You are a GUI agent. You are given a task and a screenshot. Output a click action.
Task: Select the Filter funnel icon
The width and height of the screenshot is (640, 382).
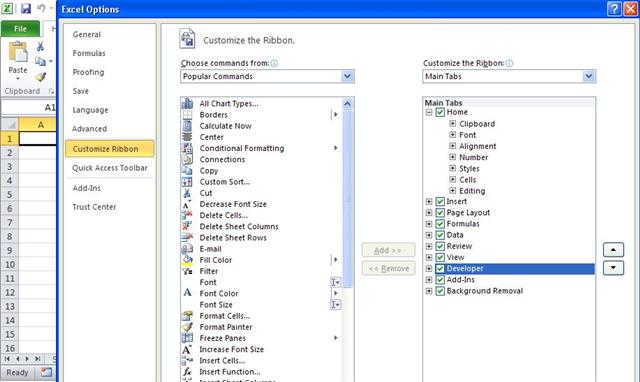click(x=187, y=271)
